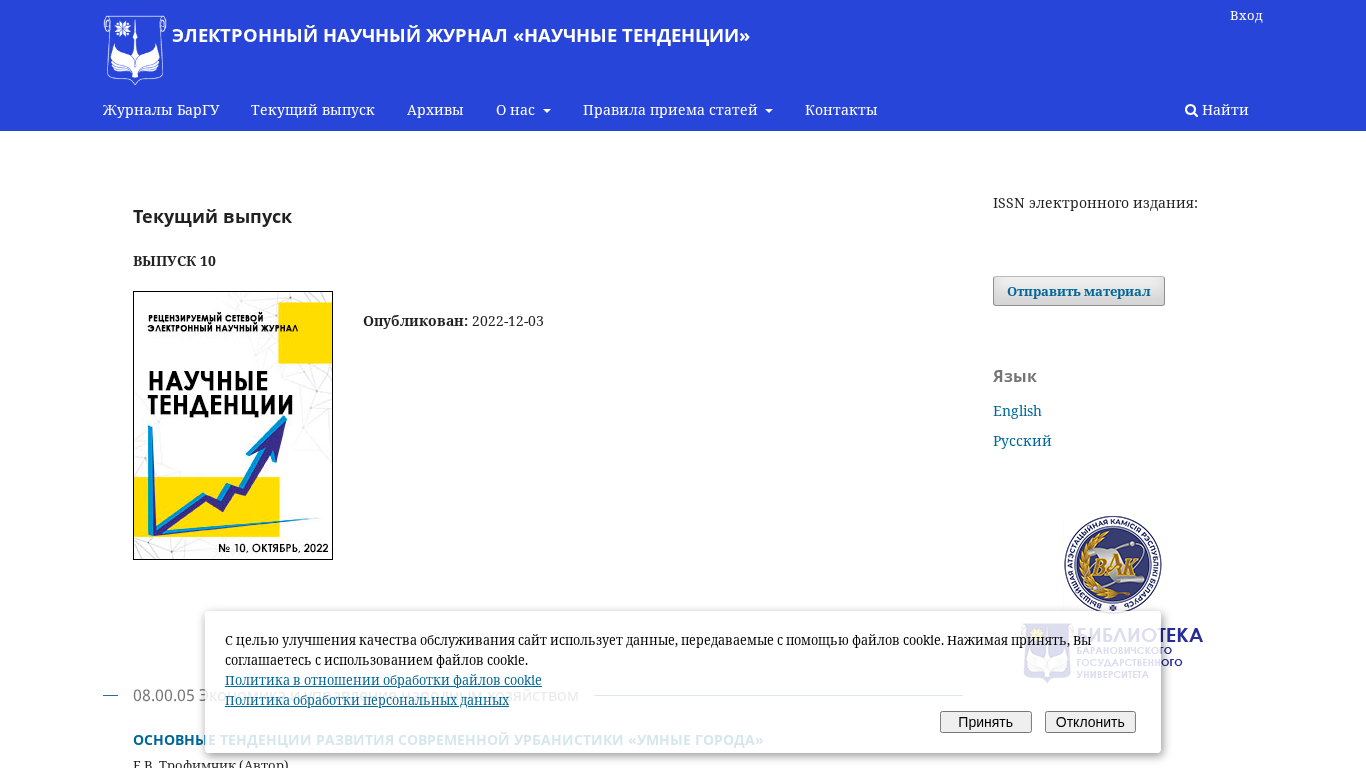Click the university crest logo in header
The width and height of the screenshot is (1366, 768).
[x=135, y=50]
